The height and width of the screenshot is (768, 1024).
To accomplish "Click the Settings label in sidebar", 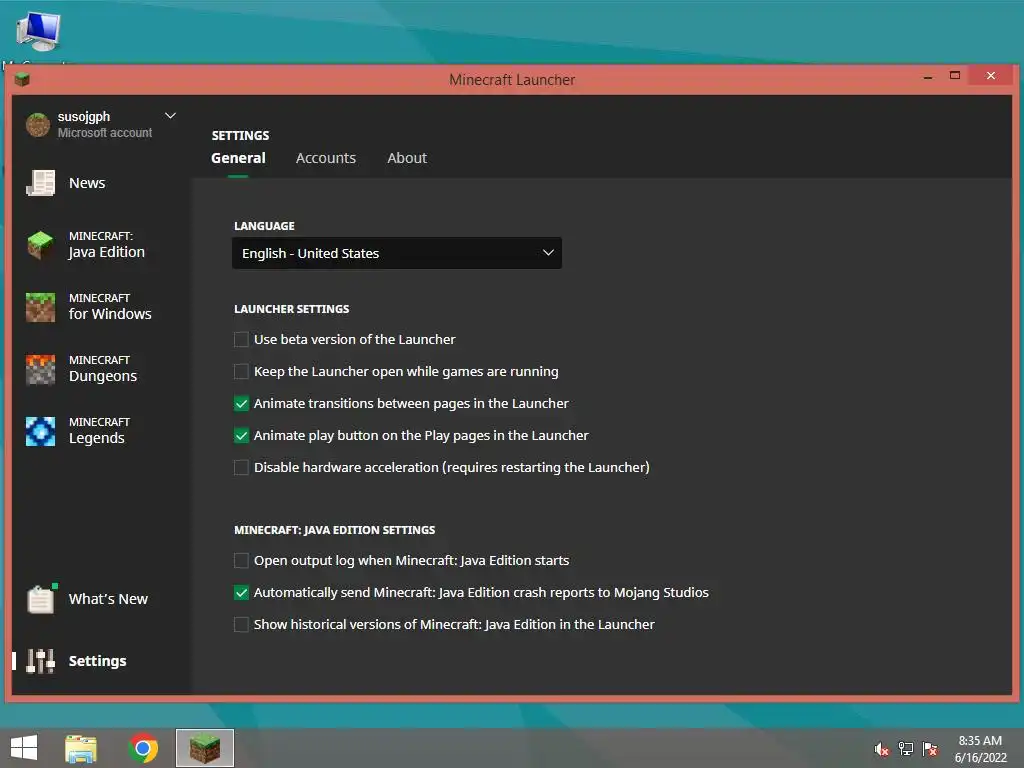I will pos(97,661).
